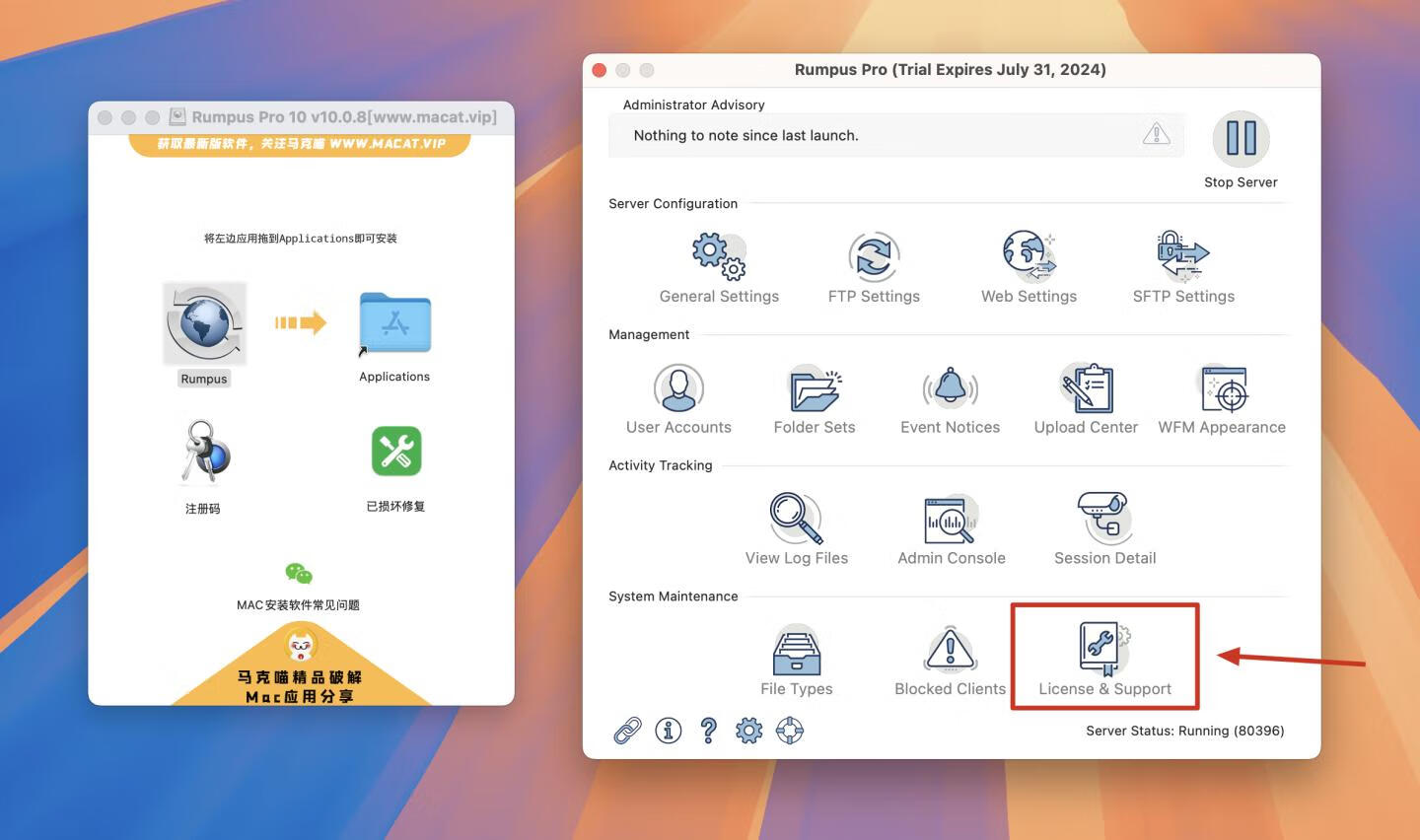
Task: Open WFM Appearance icon
Action: click(1223, 387)
